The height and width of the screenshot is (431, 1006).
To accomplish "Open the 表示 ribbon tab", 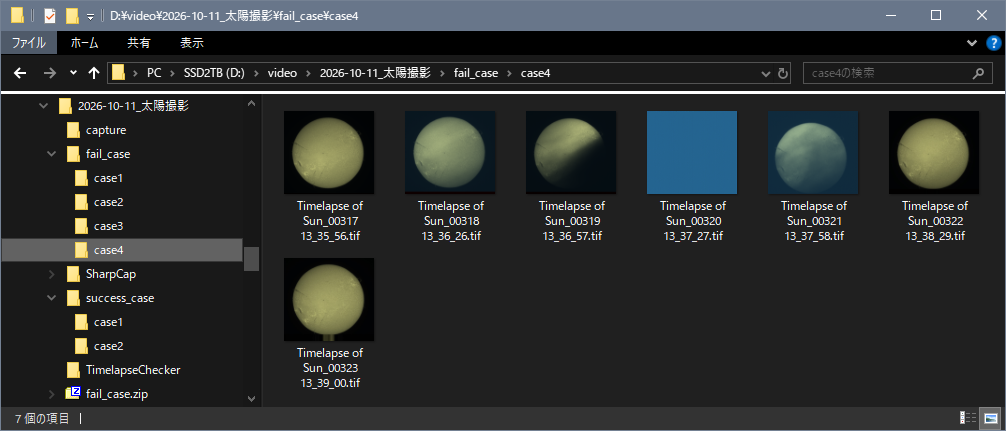I will [192, 43].
